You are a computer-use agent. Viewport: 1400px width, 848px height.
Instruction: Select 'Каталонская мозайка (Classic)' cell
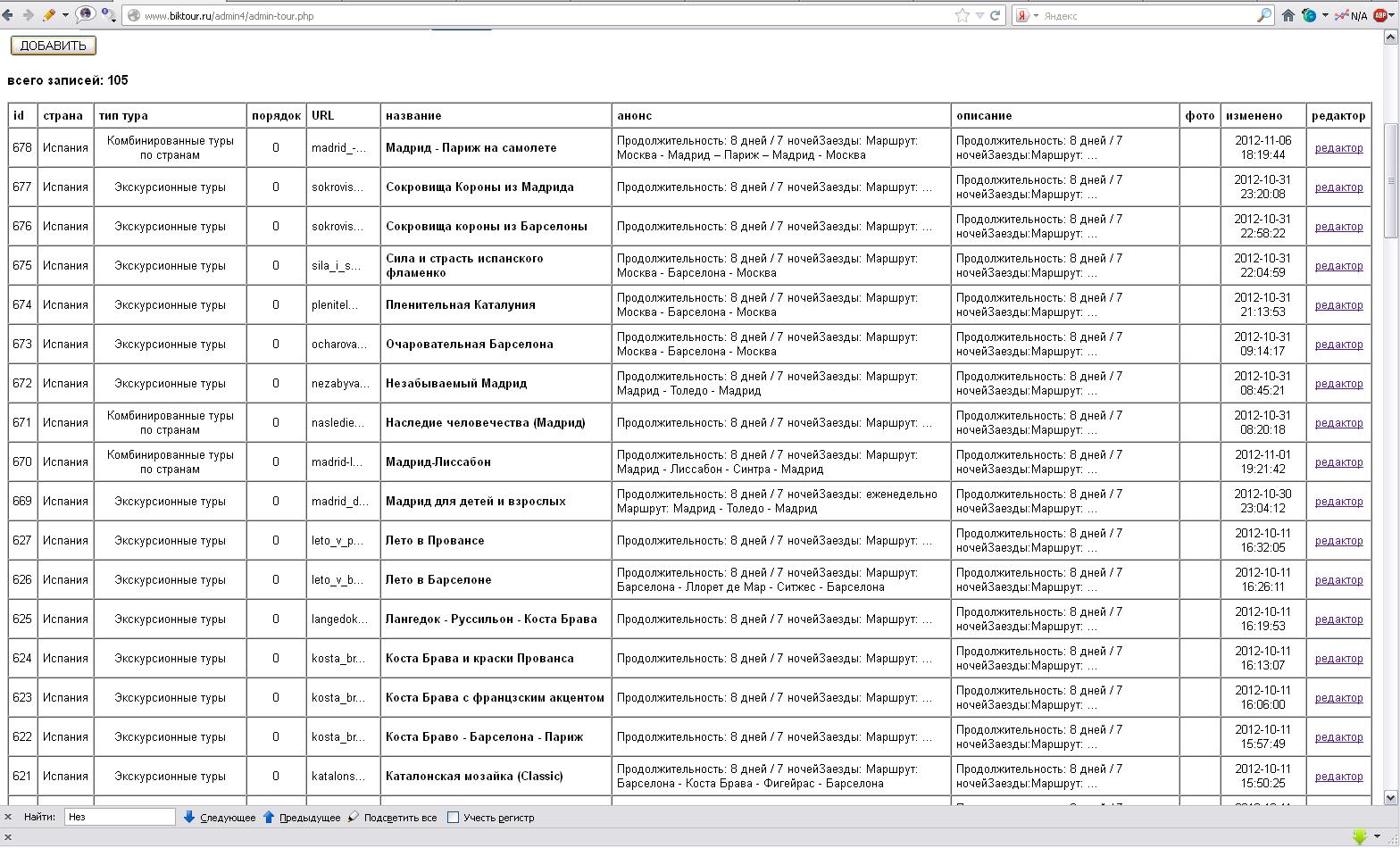coord(496,777)
